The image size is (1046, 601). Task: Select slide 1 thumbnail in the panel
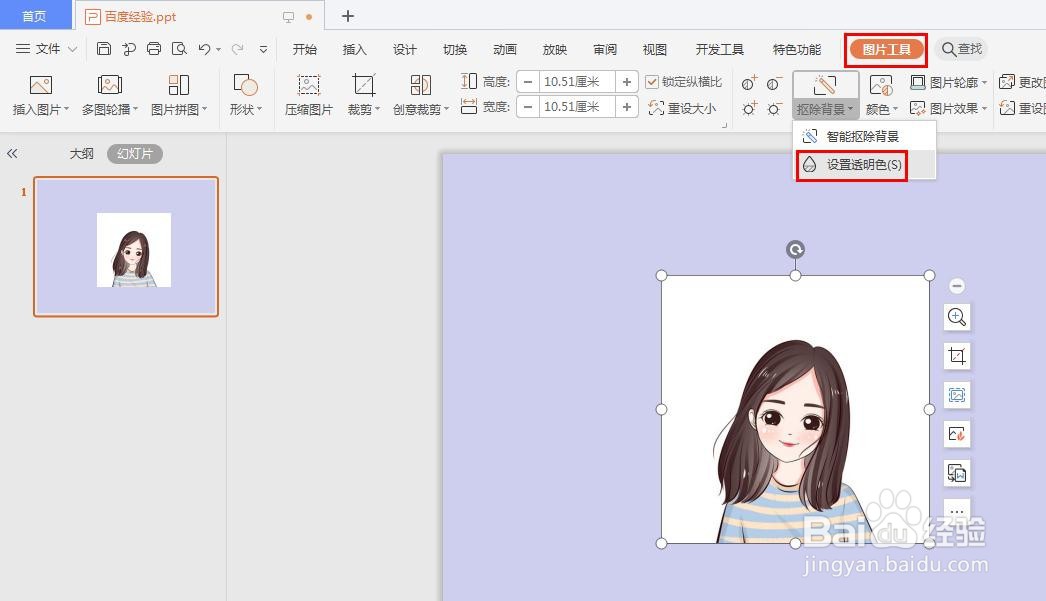[x=125, y=245]
